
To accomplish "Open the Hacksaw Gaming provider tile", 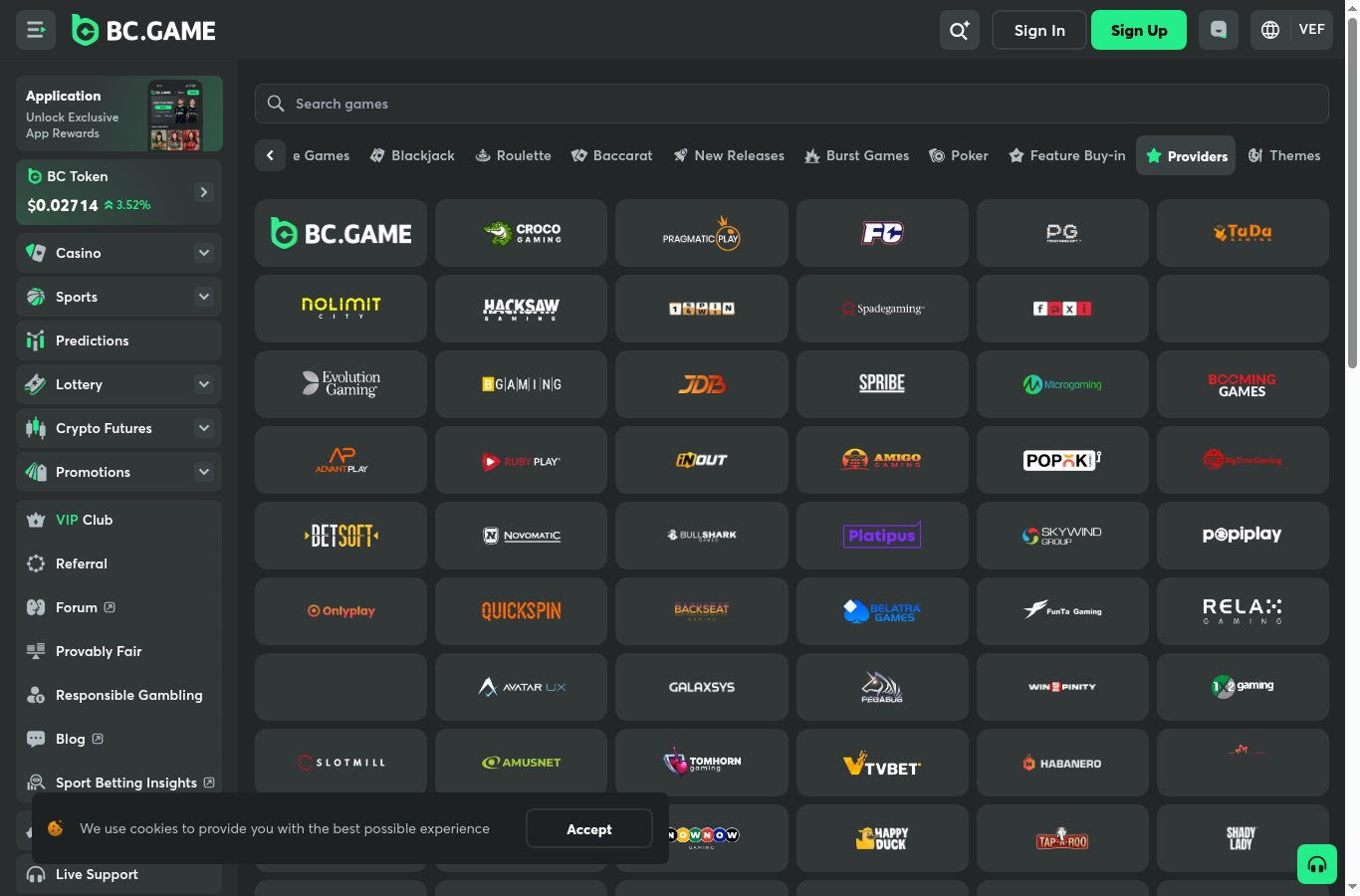I will 521,309.
